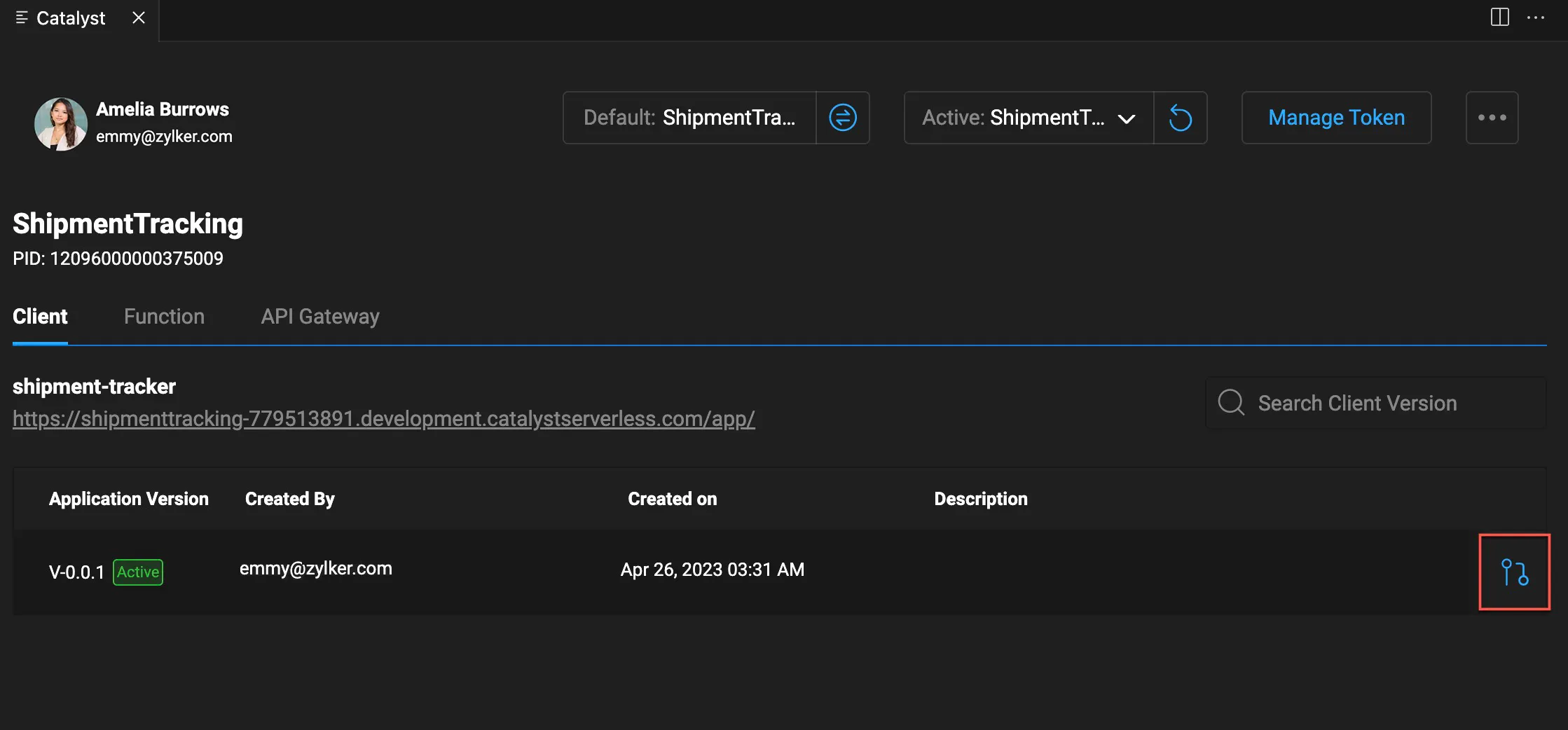Click the Description column header
1568x730 pixels.
pos(981,499)
